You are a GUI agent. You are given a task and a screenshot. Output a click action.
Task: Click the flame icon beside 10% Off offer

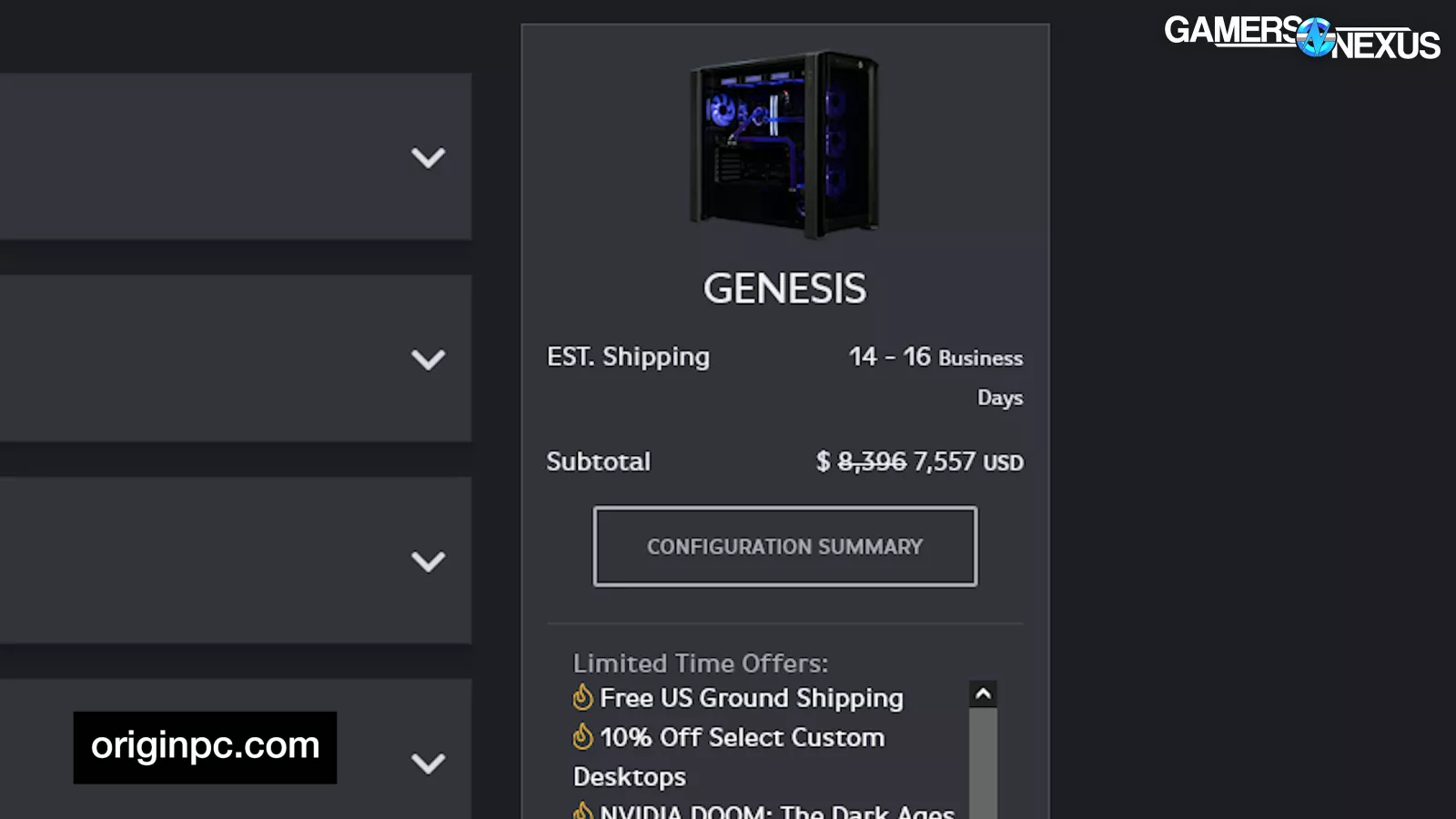click(582, 736)
